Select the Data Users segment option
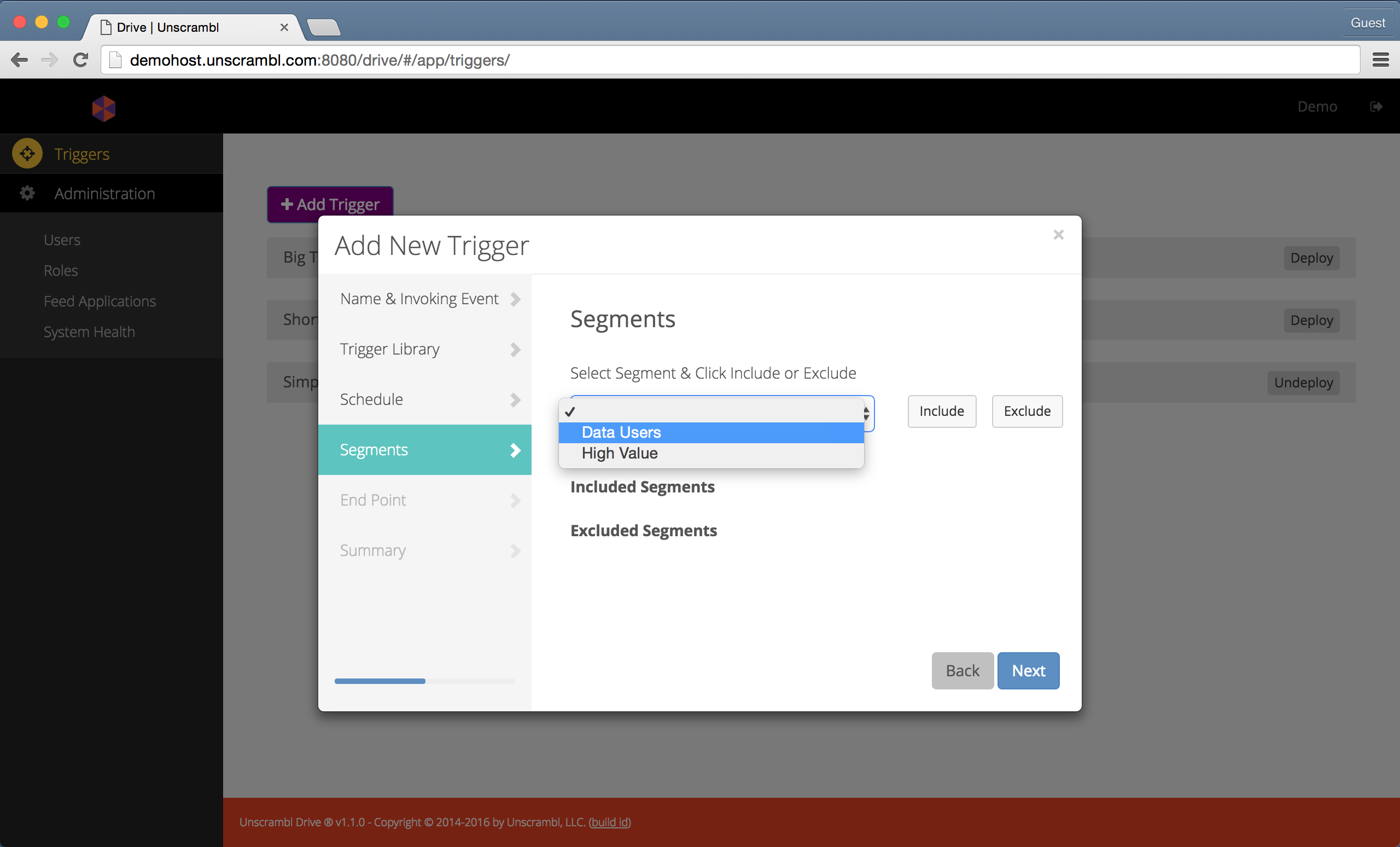Viewport: 1400px width, 847px height. 711,433
